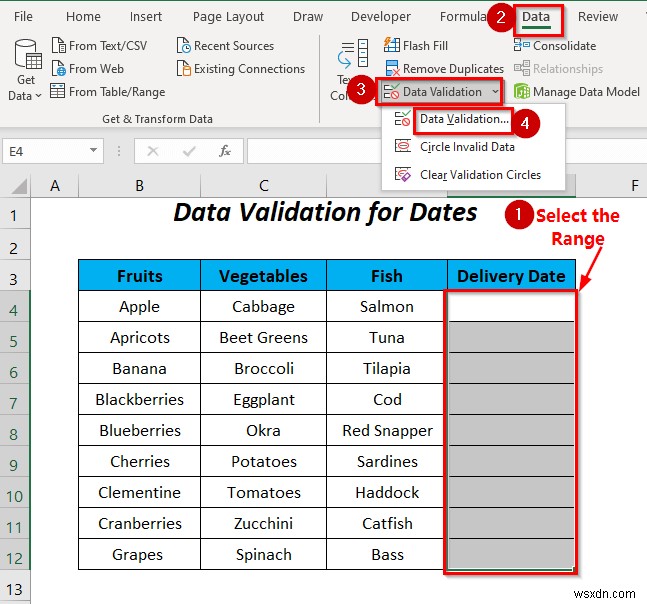Click the Recent Sources button label

click(x=234, y=45)
